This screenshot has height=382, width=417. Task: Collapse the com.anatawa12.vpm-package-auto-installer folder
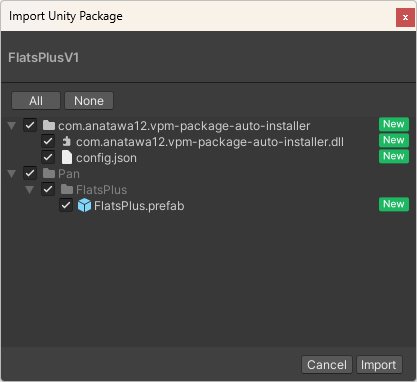point(12,126)
